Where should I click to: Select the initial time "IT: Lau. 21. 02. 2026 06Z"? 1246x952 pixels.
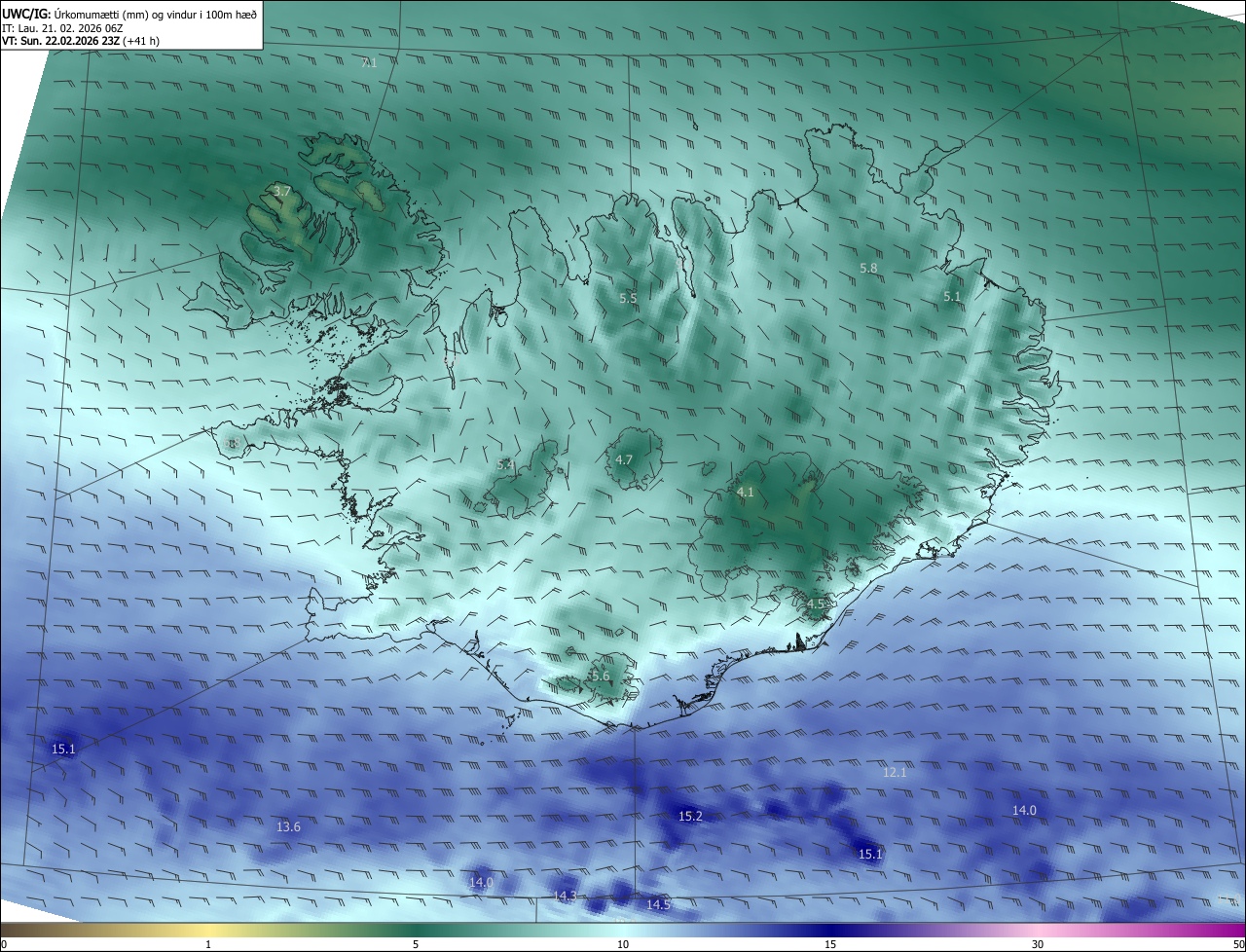60,28
